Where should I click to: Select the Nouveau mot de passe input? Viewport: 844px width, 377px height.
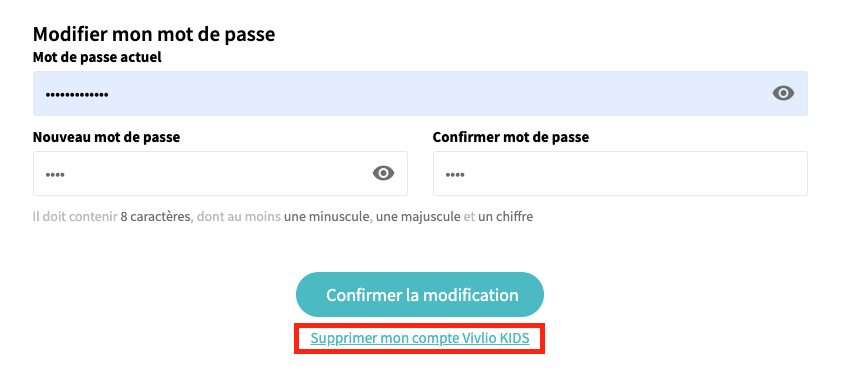tap(220, 173)
